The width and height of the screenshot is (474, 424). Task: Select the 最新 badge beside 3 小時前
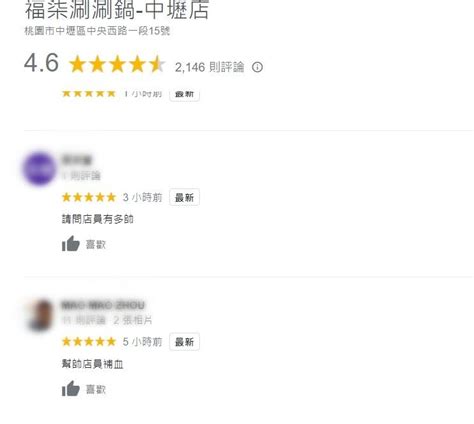click(184, 197)
